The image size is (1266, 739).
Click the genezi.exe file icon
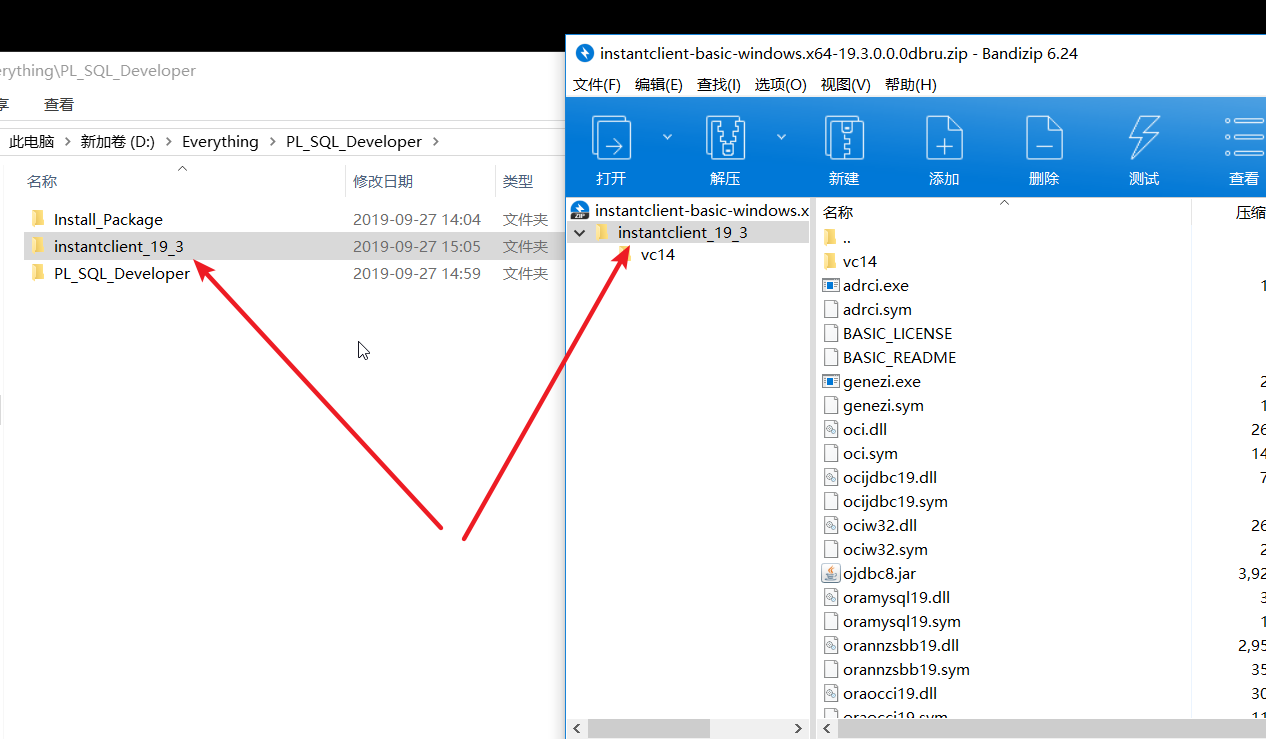(x=830, y=382)
